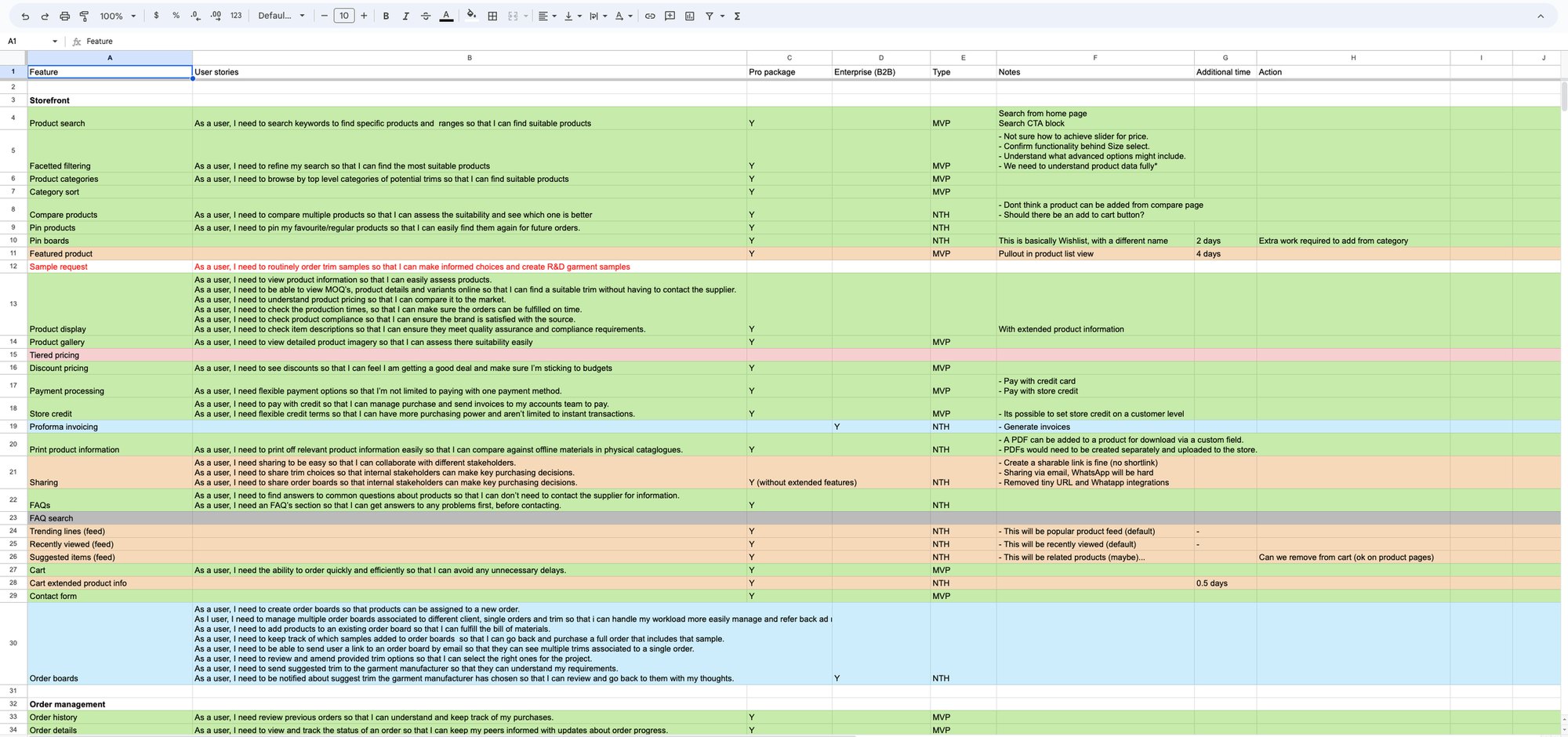
Task: Increase decimal places
Action: pos(216,16)
